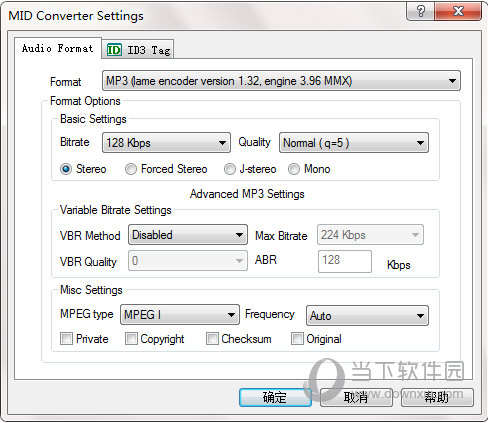Click the 帮助 help button
The width and height of the screenshot is (488, 423).
pos(437,397)
